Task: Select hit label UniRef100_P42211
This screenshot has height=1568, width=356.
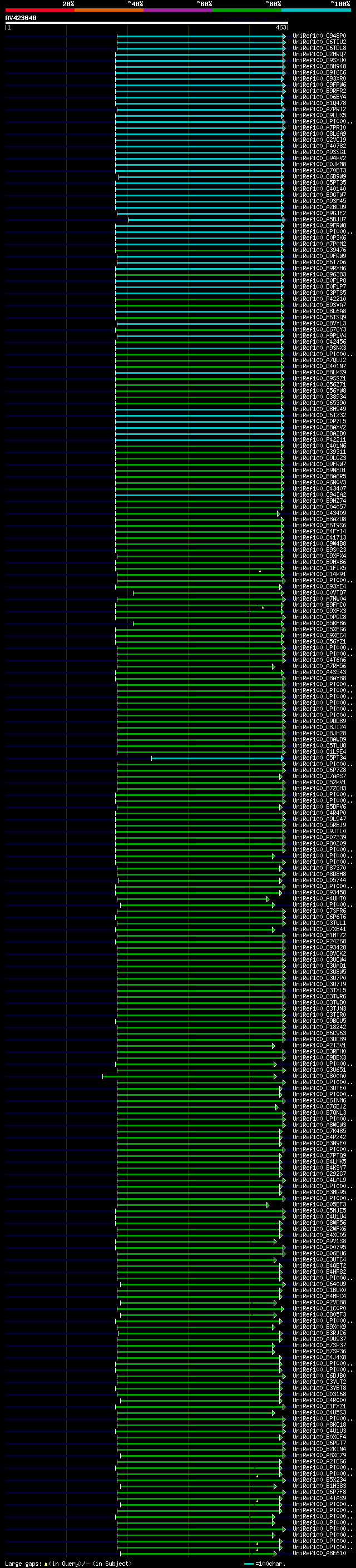Action: click(319, 439)
